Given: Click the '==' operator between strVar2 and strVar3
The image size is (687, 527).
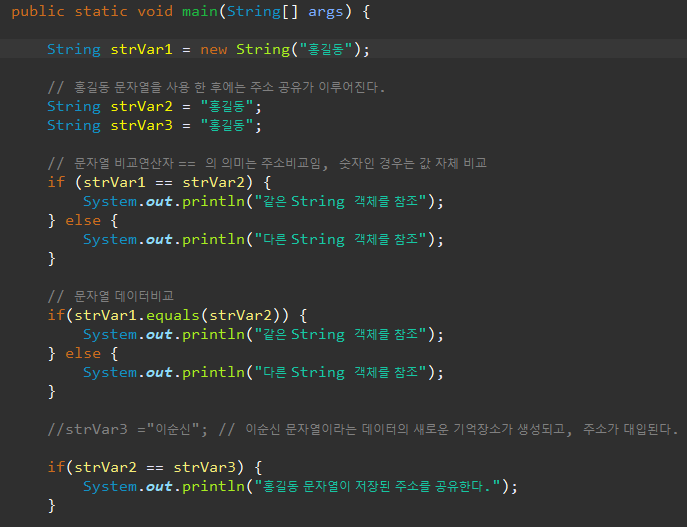Looking at the screenshot, I should click(x=155, y=467).
